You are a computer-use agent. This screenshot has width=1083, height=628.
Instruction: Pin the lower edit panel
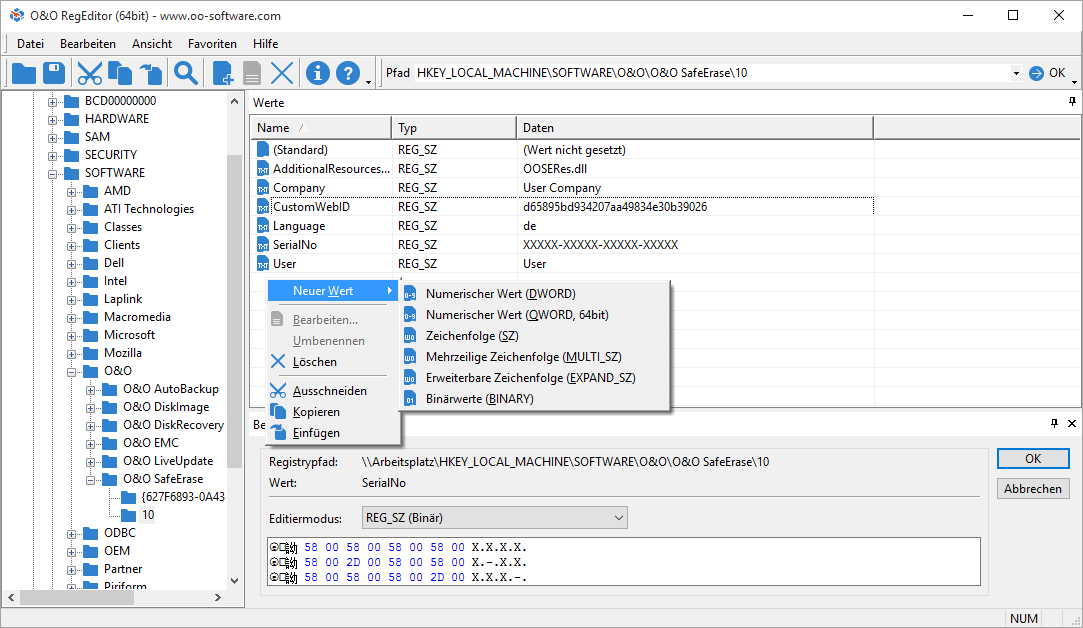1054,423
